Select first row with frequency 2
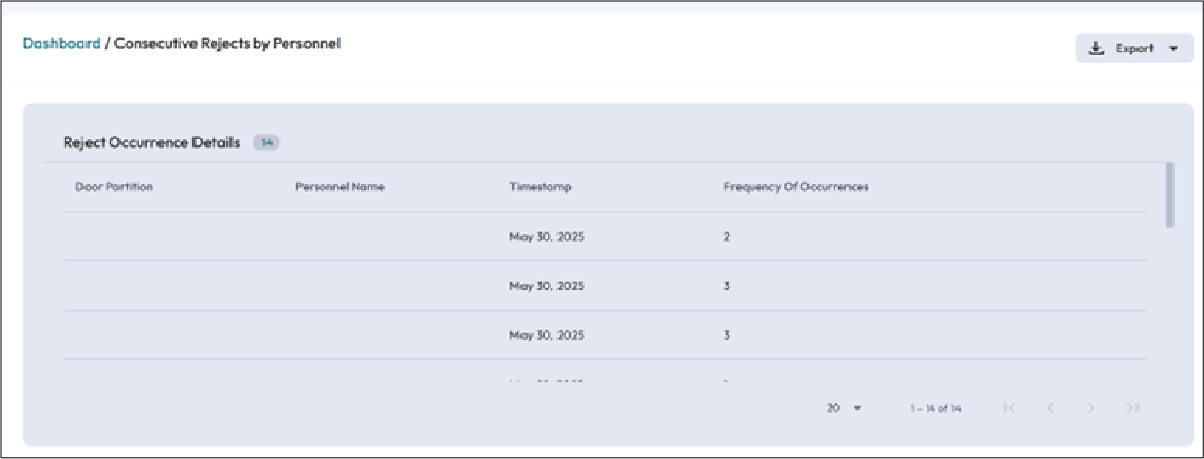 tap(726, 237)
